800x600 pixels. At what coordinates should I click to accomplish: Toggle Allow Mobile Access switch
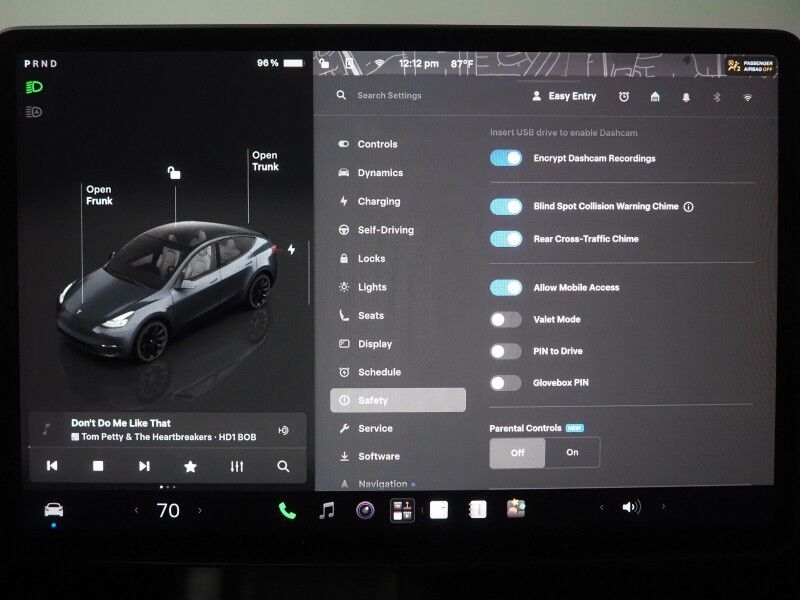(x=506, y=288)
